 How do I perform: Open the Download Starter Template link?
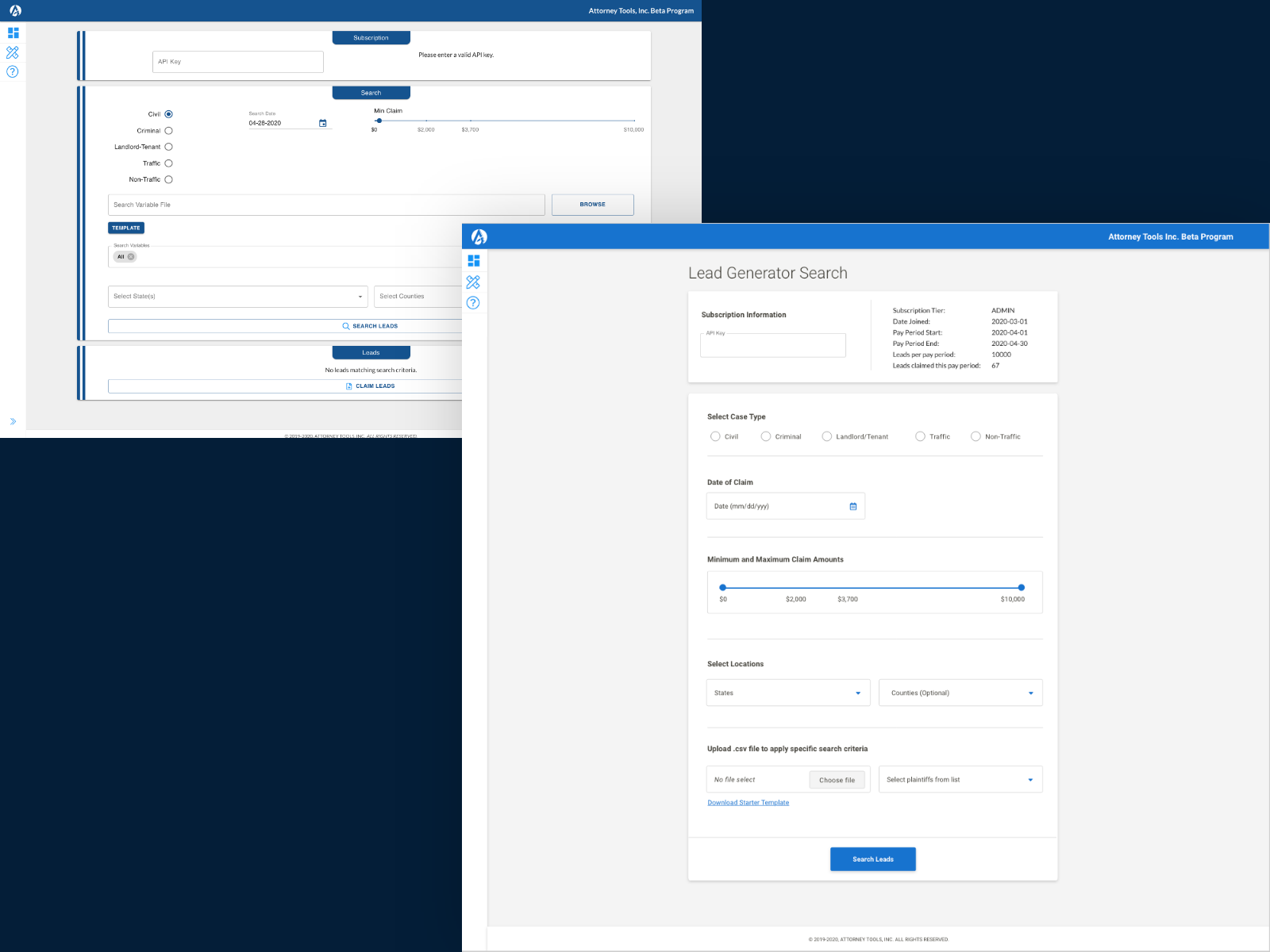point(748,803)
